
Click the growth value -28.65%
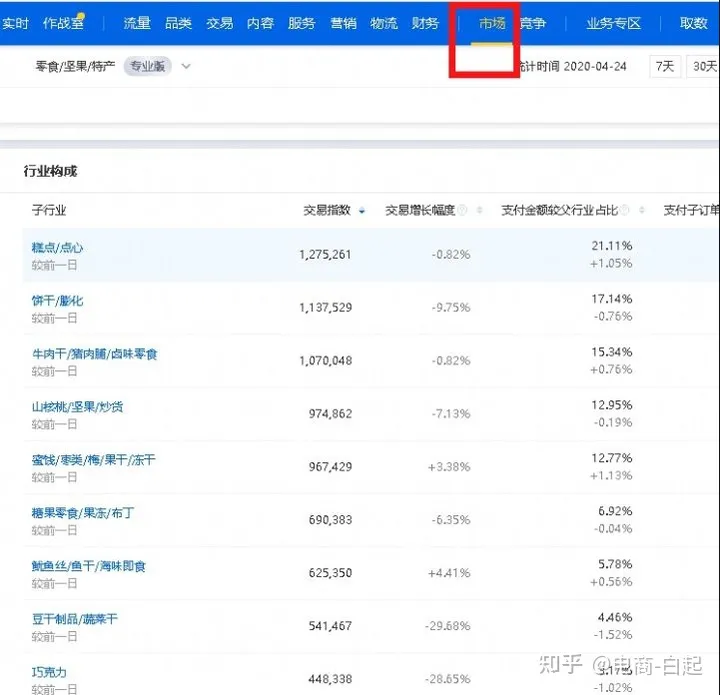pyautogui.click(x=448, y=679)
